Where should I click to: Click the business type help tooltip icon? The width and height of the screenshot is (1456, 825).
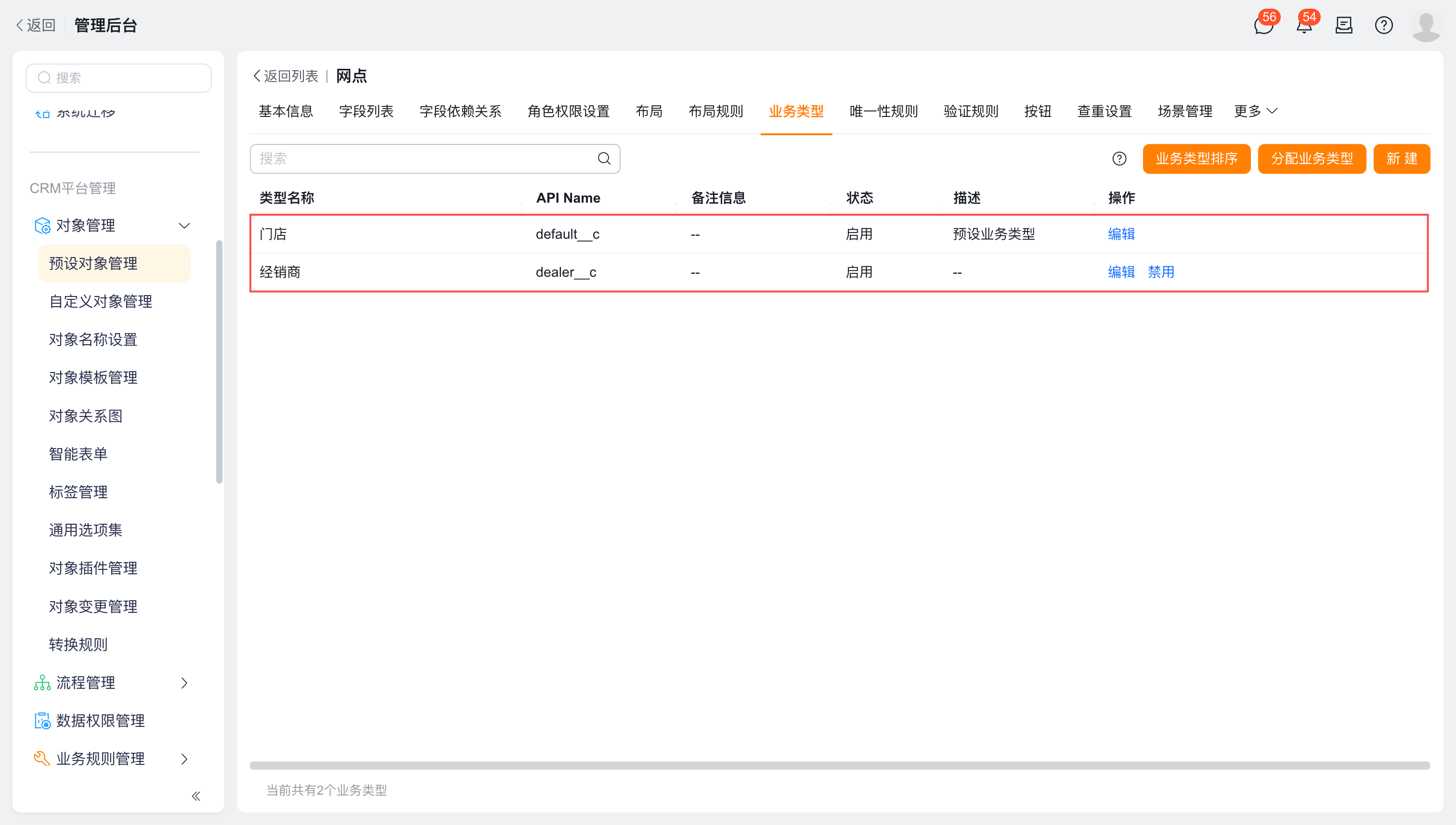tap(1119, 159)
